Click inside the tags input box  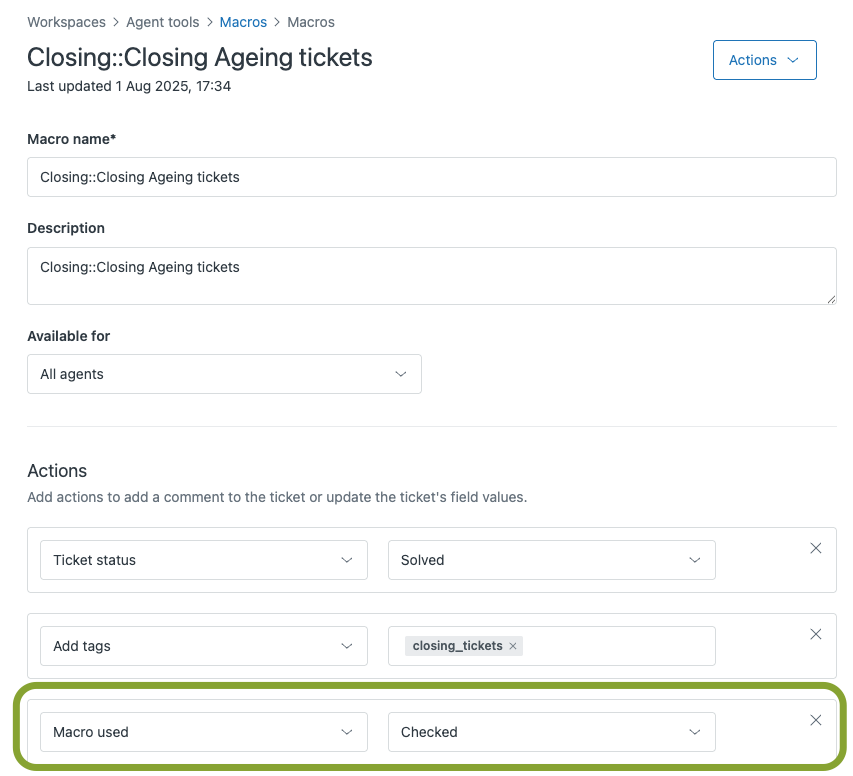pos(620,646)
